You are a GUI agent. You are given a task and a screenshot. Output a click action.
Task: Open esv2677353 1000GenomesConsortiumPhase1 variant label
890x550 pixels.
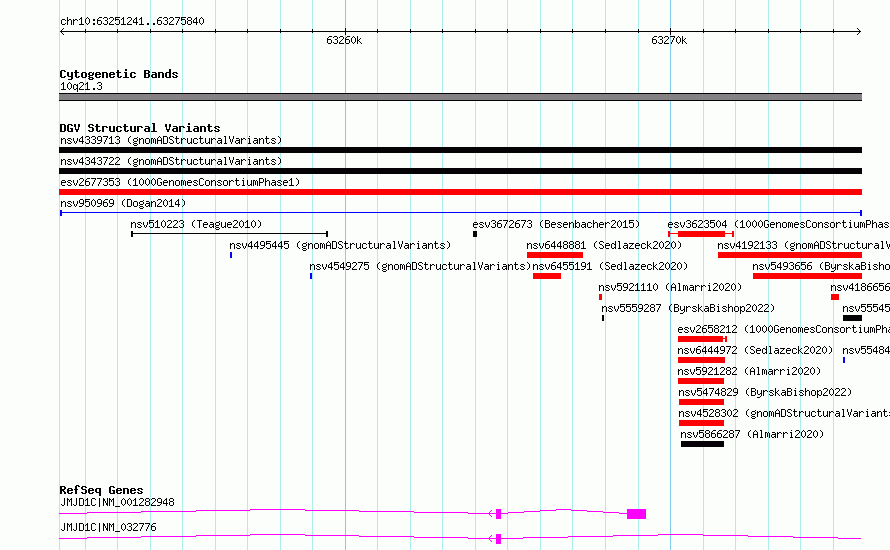point(180,182)
